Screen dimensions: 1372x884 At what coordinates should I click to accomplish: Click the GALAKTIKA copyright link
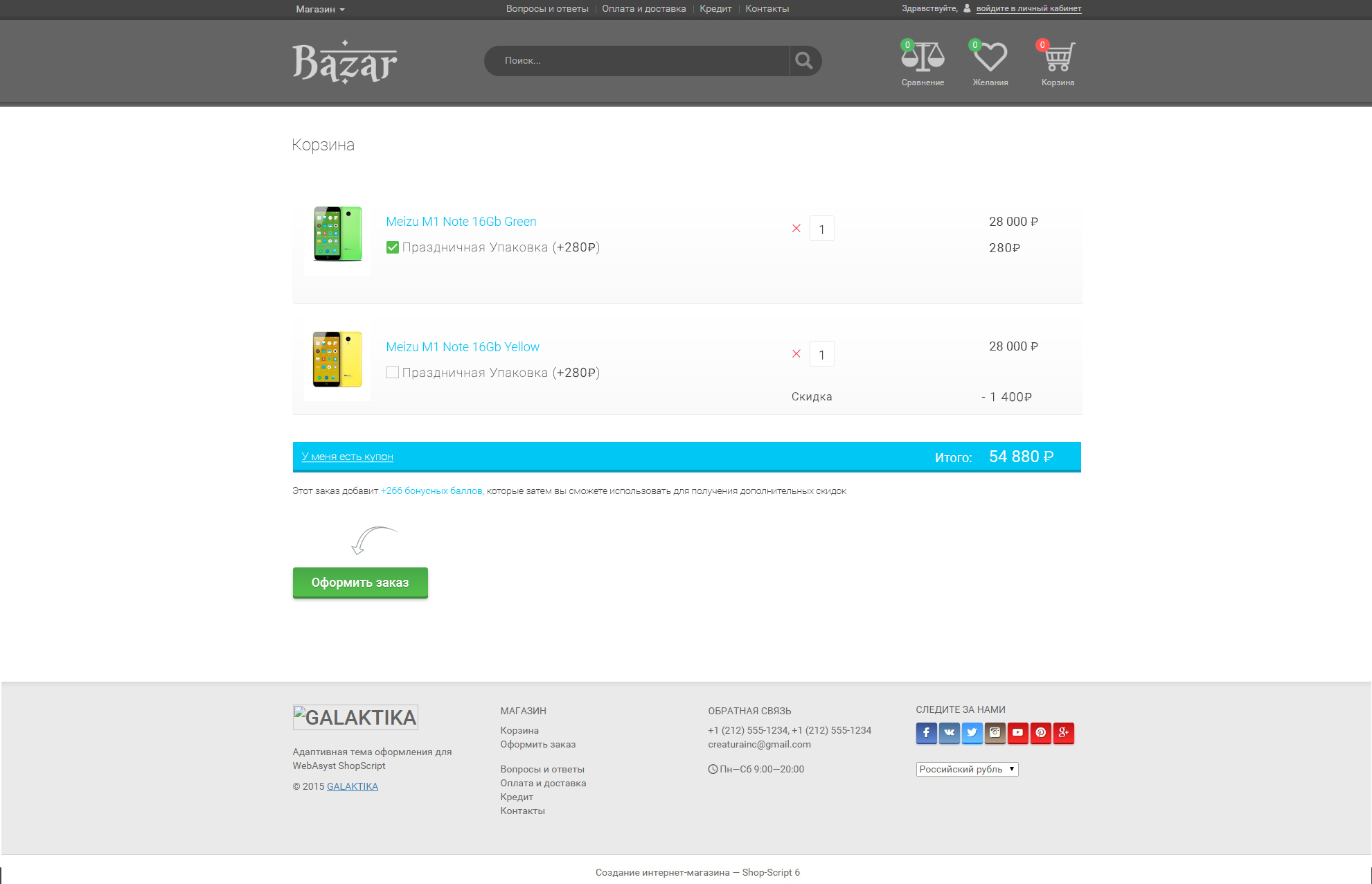(x=353, y=786)
